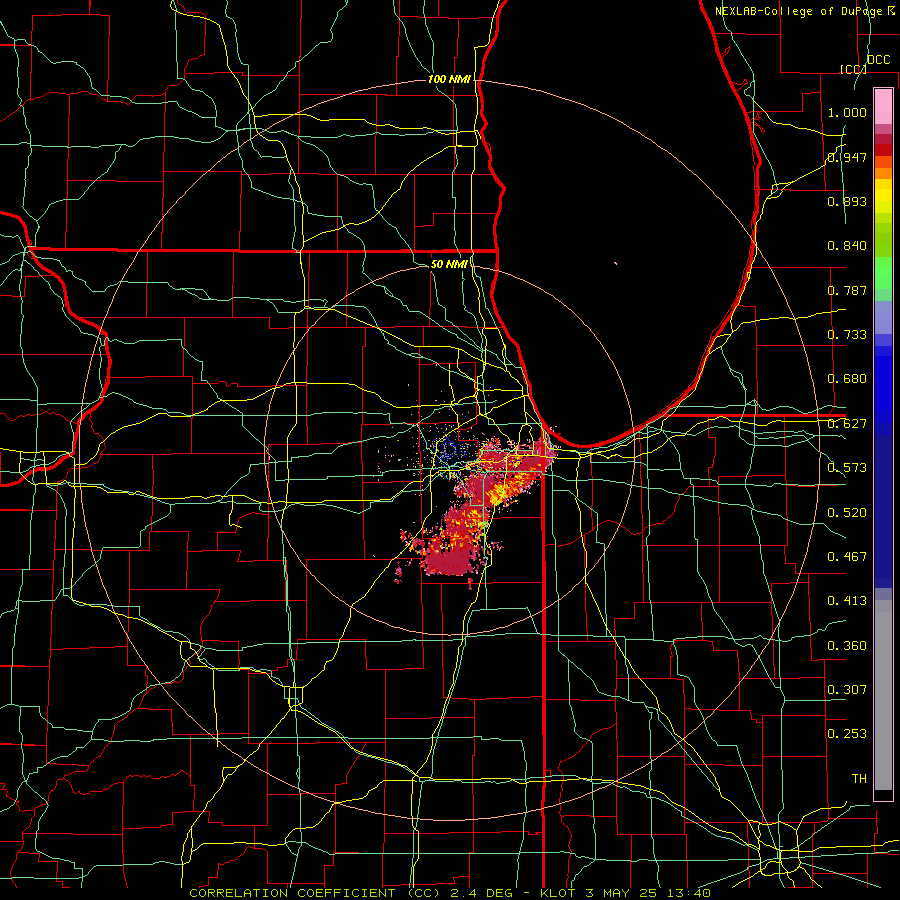This screenshot has width=900, height=900.
Task: Pick the gray swatch beside 0.307
Action: [883, 695]
